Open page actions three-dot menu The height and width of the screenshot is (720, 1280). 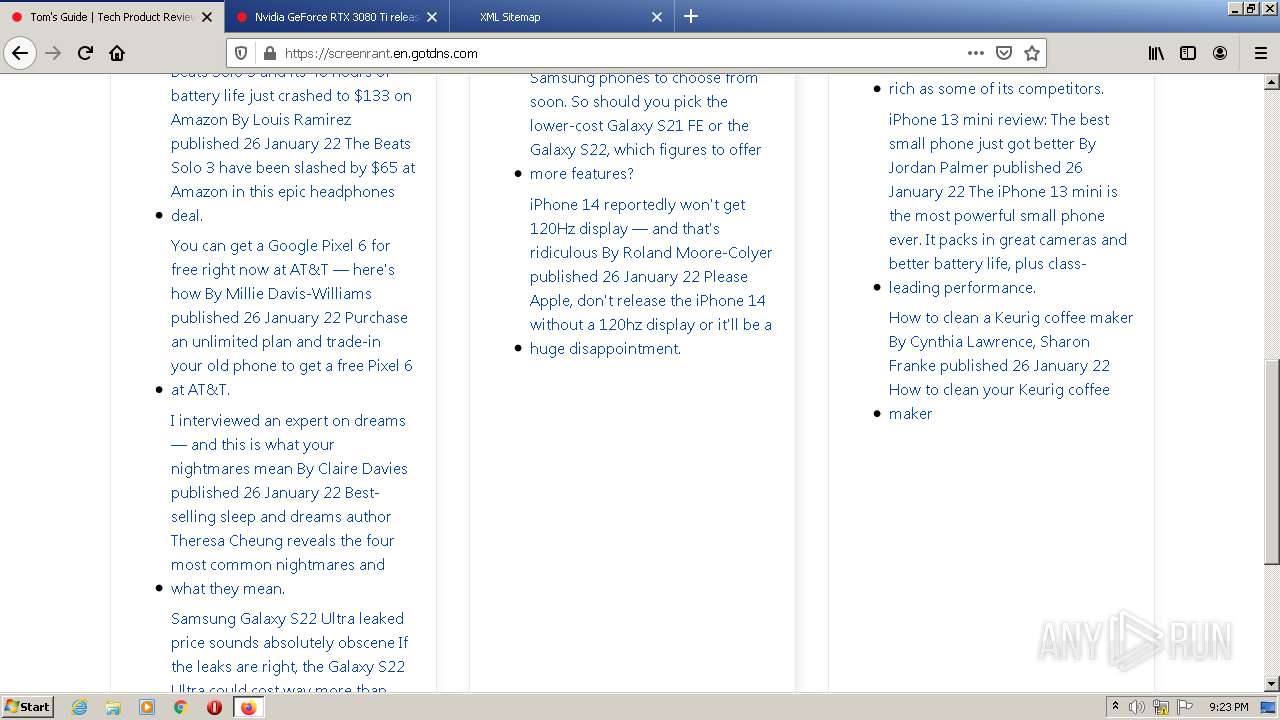click(x=976, y=53)
